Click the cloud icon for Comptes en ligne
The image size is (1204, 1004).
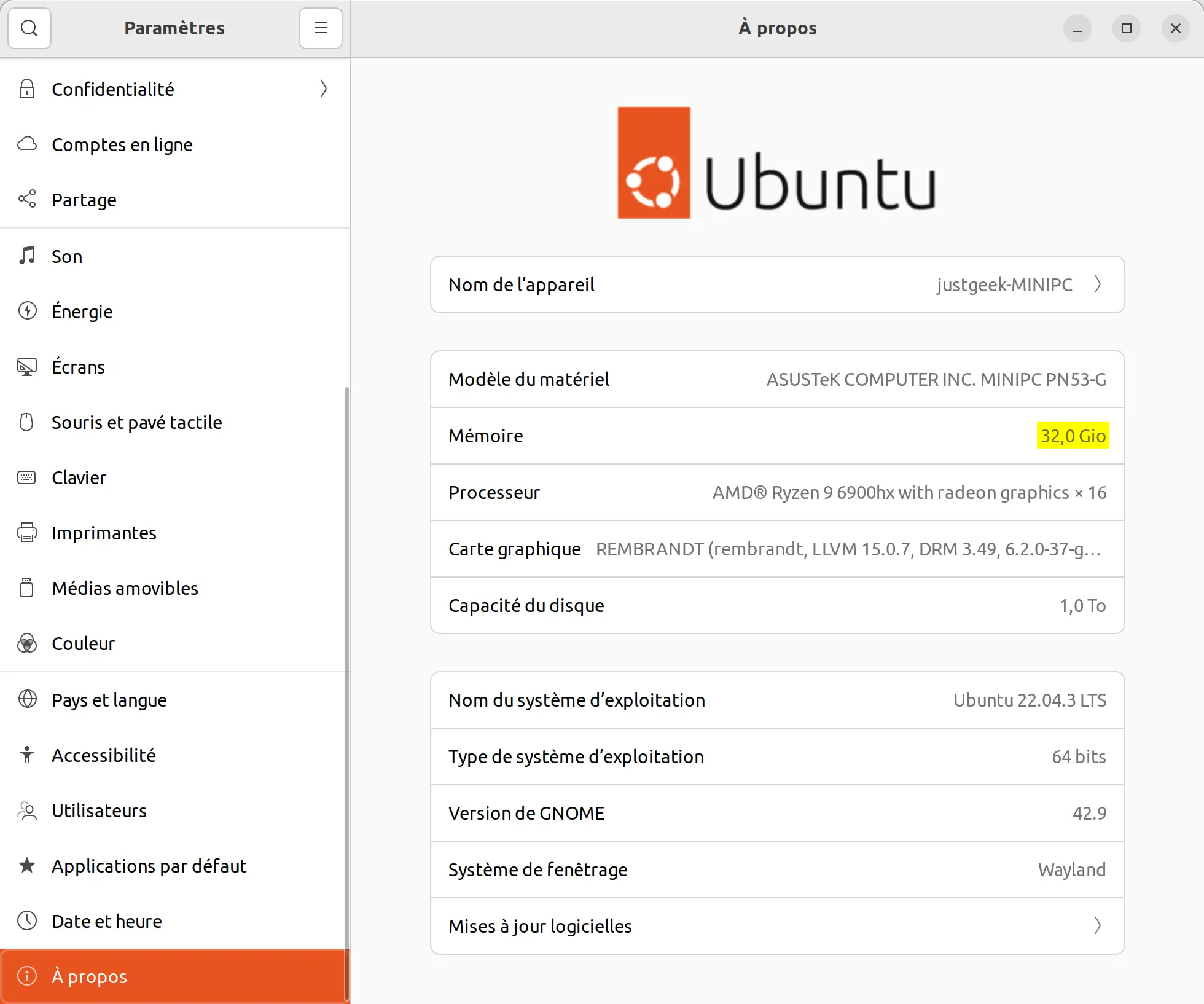click(x=27, y=144)
